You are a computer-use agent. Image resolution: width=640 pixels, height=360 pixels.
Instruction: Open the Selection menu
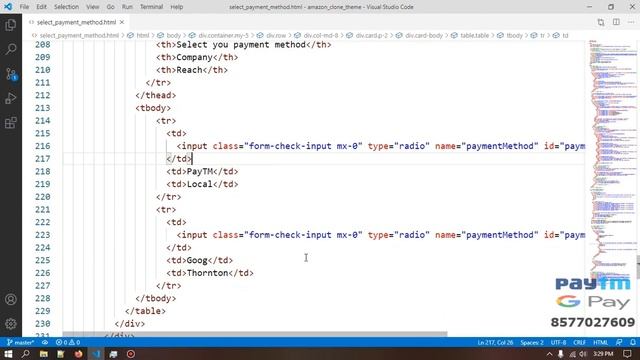tap(66, 7)
